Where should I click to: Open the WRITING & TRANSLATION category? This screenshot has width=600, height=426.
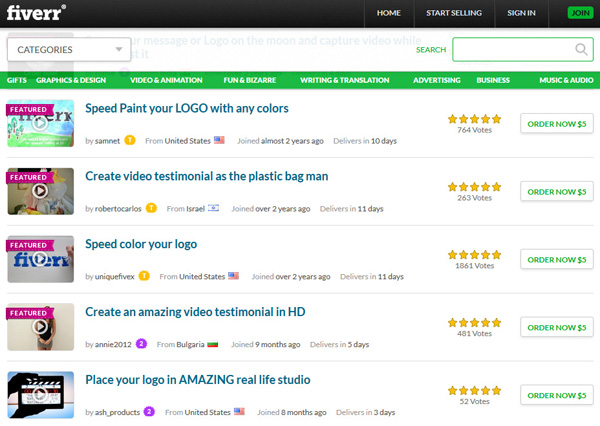(x=344, y=80)
